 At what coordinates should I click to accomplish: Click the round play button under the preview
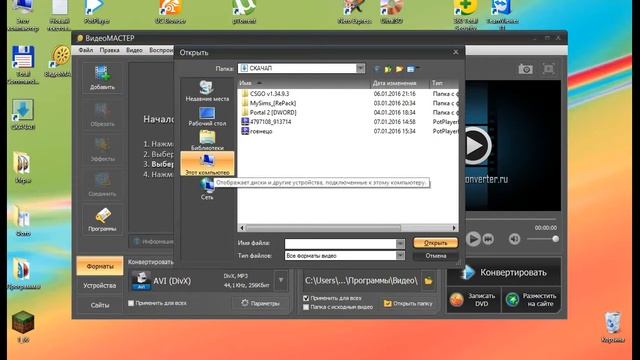[473, 239]
